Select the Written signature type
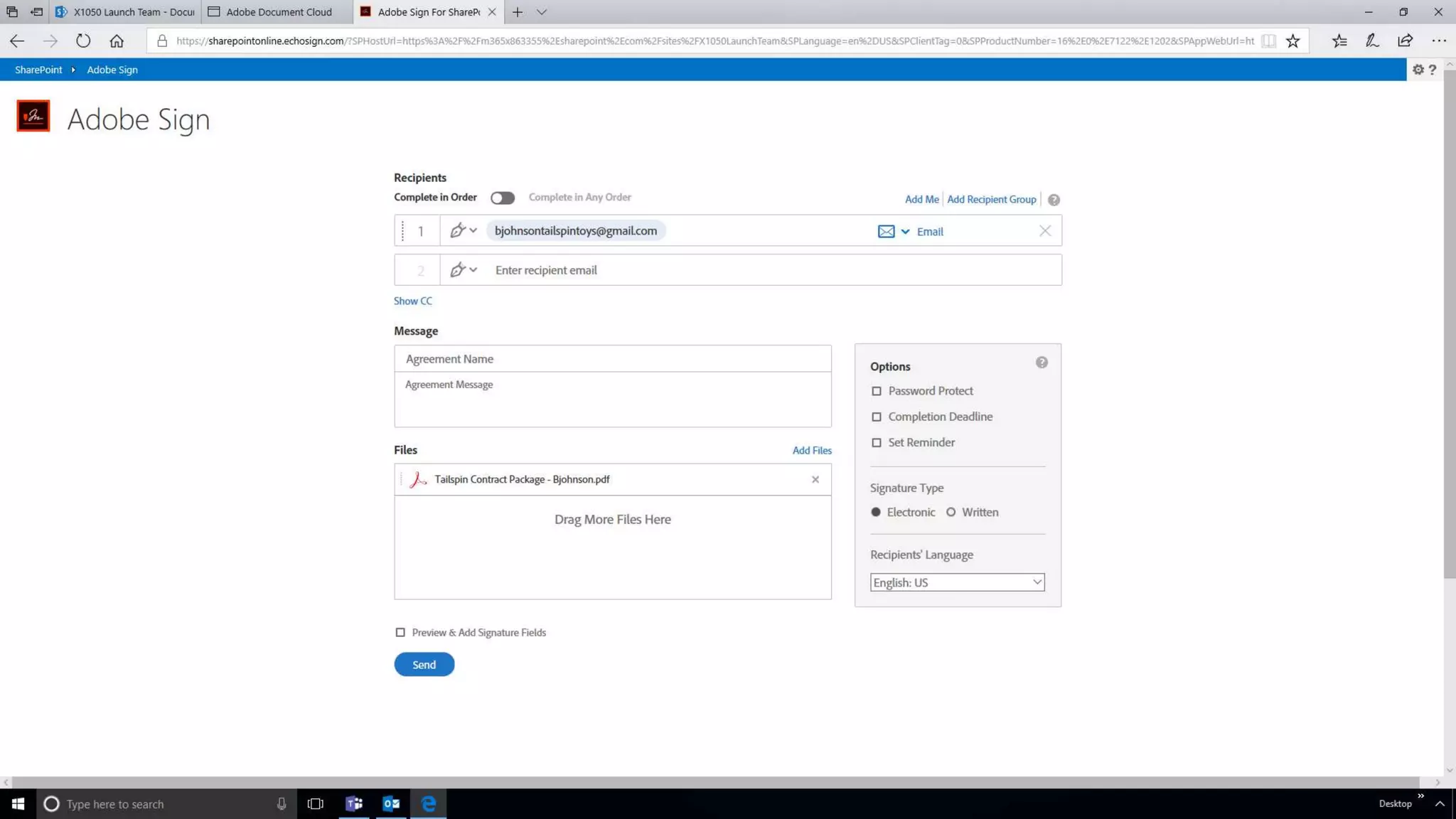This screenshot has height=819, width=1456. 951,512
